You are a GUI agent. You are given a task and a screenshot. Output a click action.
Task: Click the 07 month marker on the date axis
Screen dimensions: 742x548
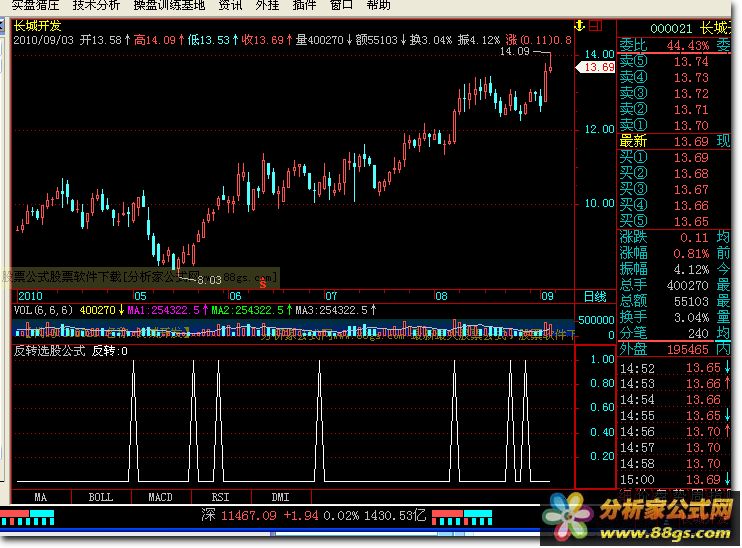coord(331,296)
